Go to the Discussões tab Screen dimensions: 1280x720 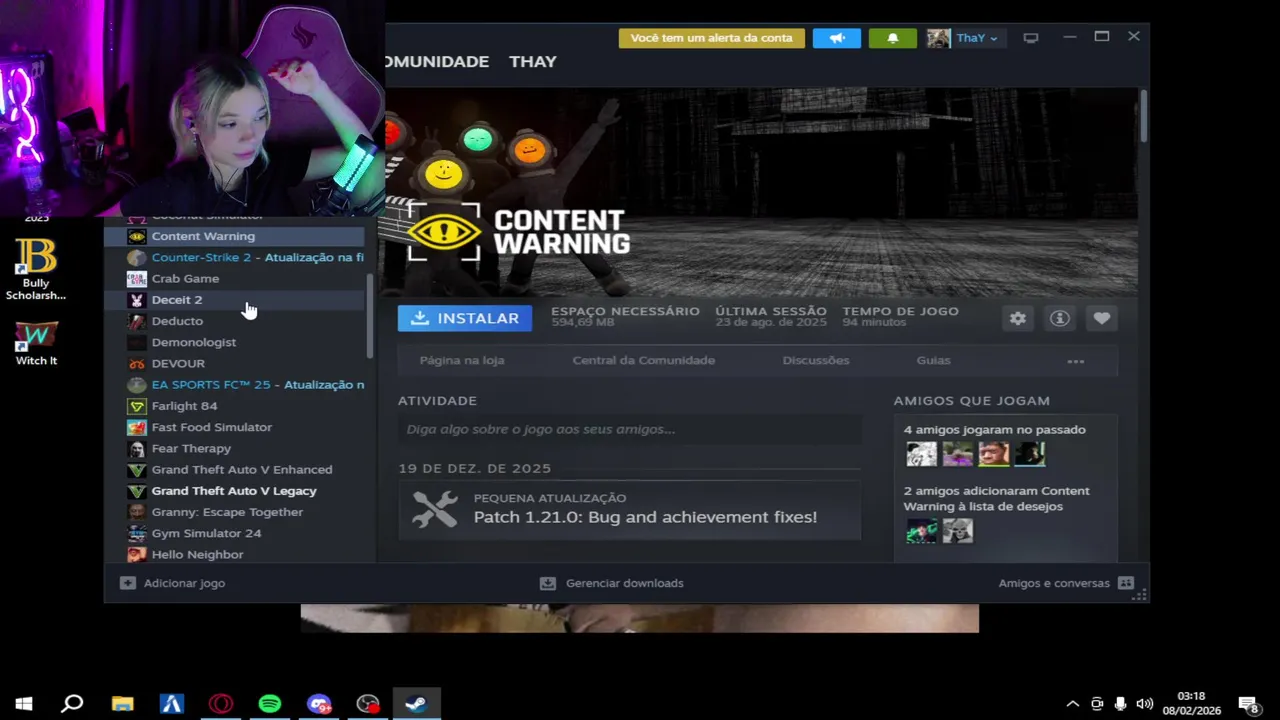tap(816, 360)
